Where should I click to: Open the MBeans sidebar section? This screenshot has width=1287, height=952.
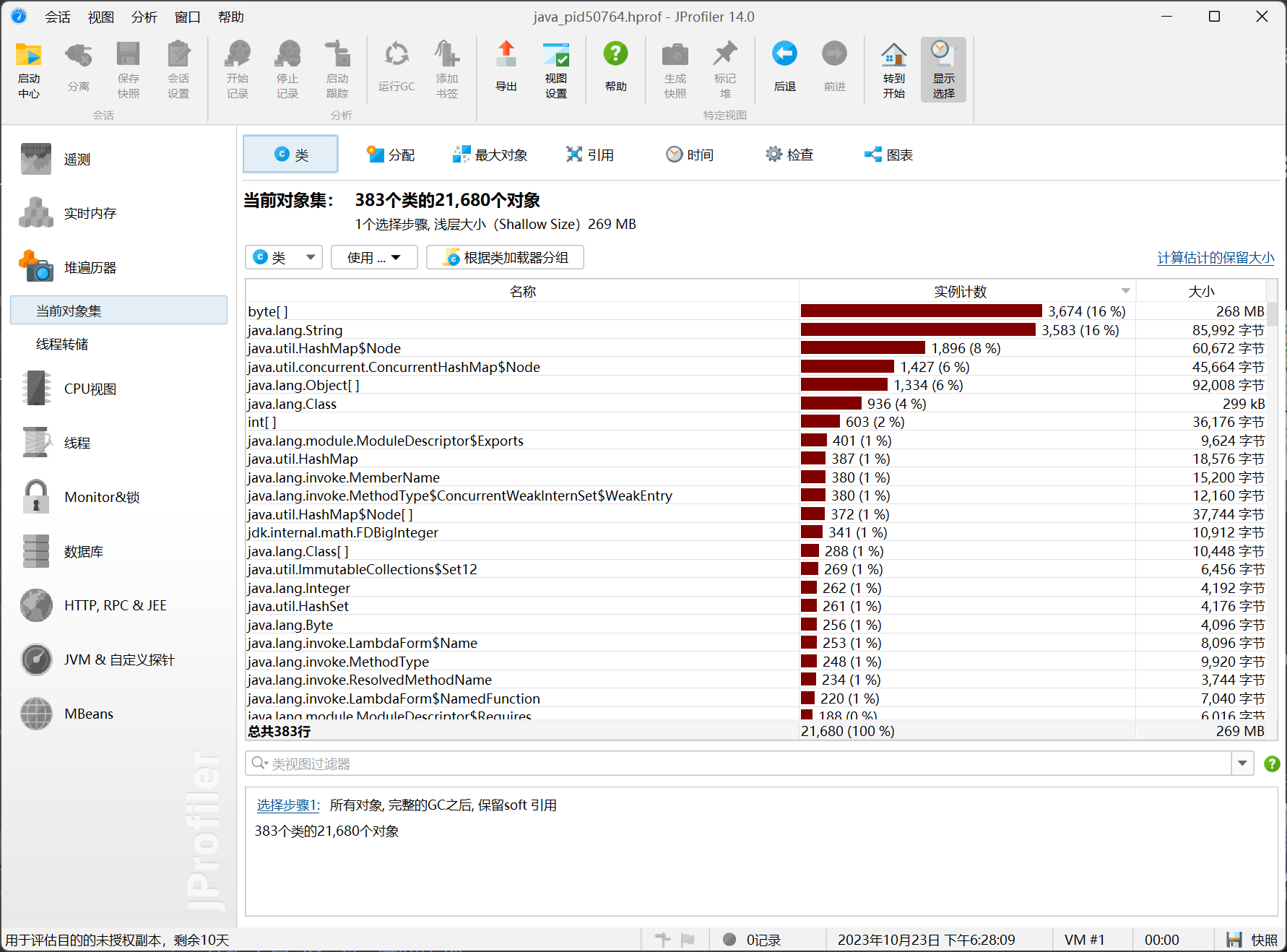(x=119, y=714)
